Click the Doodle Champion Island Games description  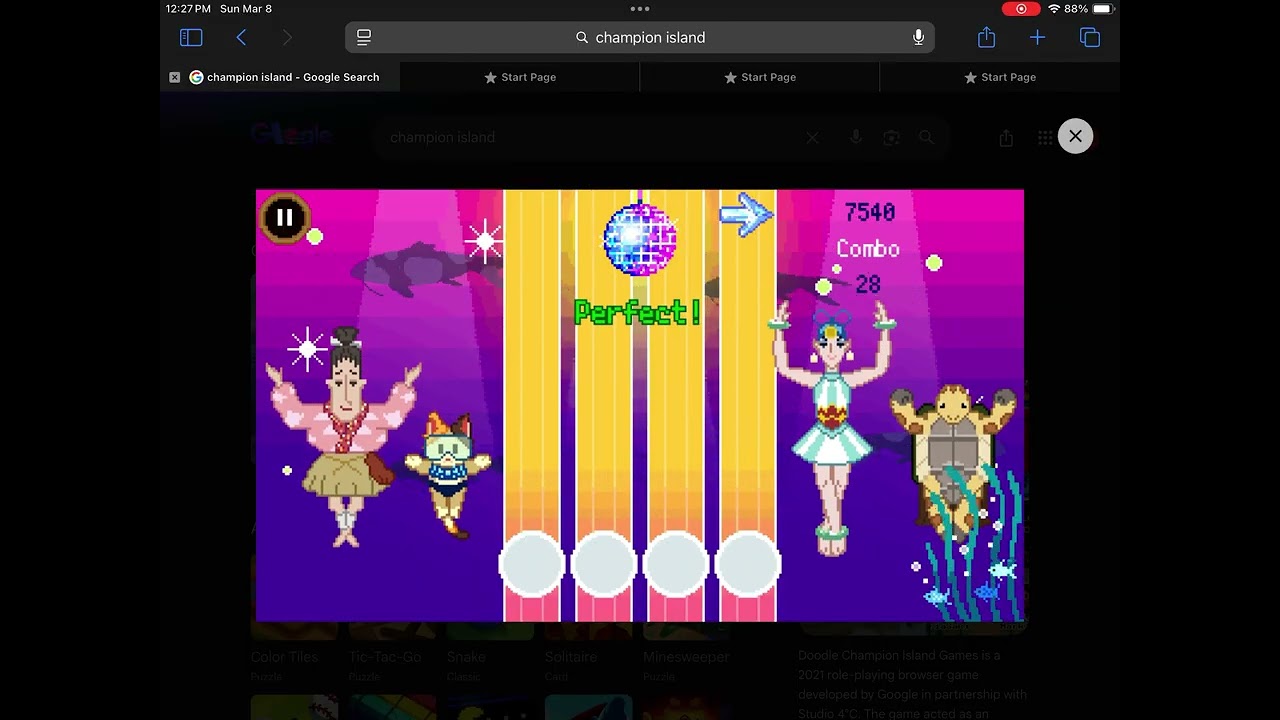coord(912,684)
